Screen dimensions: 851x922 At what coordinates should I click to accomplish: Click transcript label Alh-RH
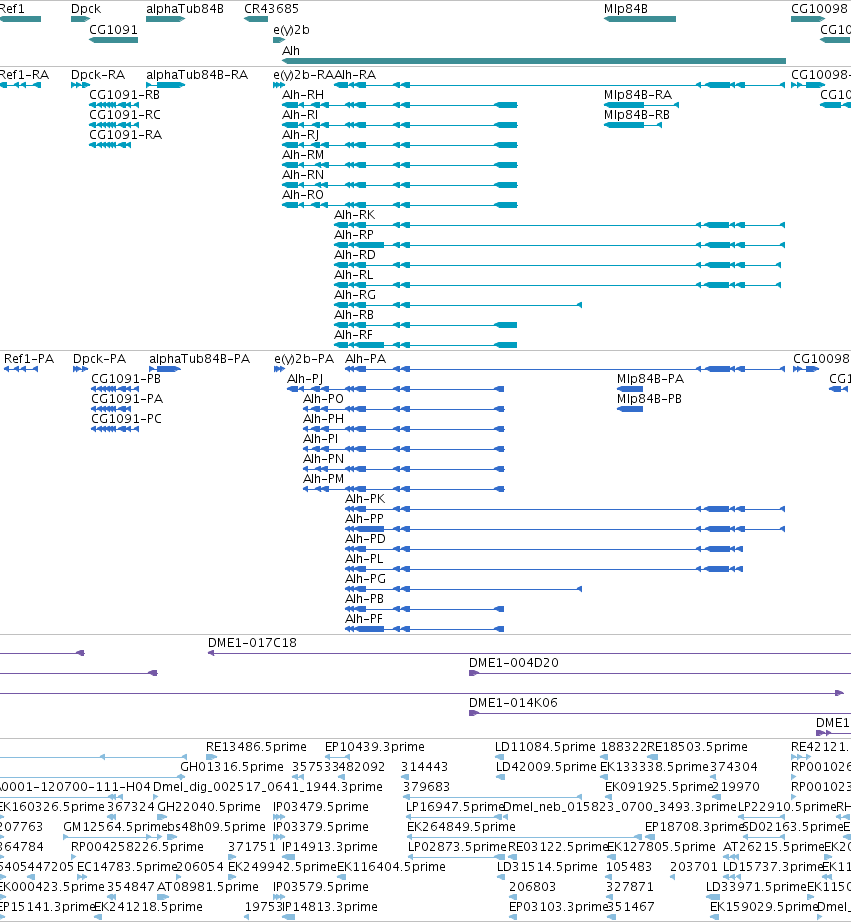click(303, 95)
